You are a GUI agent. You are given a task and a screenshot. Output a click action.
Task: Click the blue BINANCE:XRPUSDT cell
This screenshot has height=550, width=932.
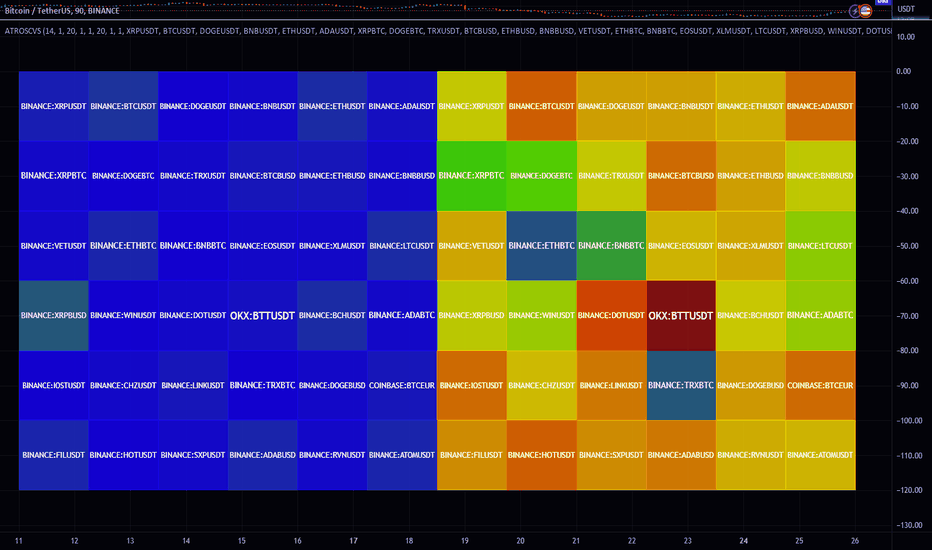coord(53,106)
